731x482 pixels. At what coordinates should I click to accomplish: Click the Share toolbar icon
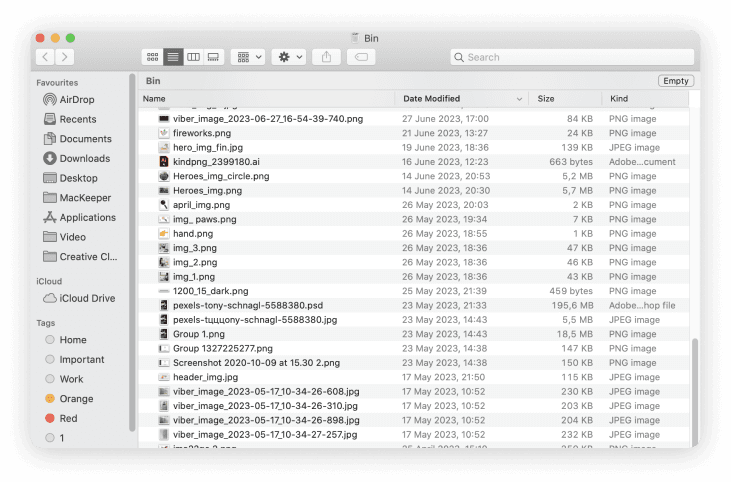(326, 57)
